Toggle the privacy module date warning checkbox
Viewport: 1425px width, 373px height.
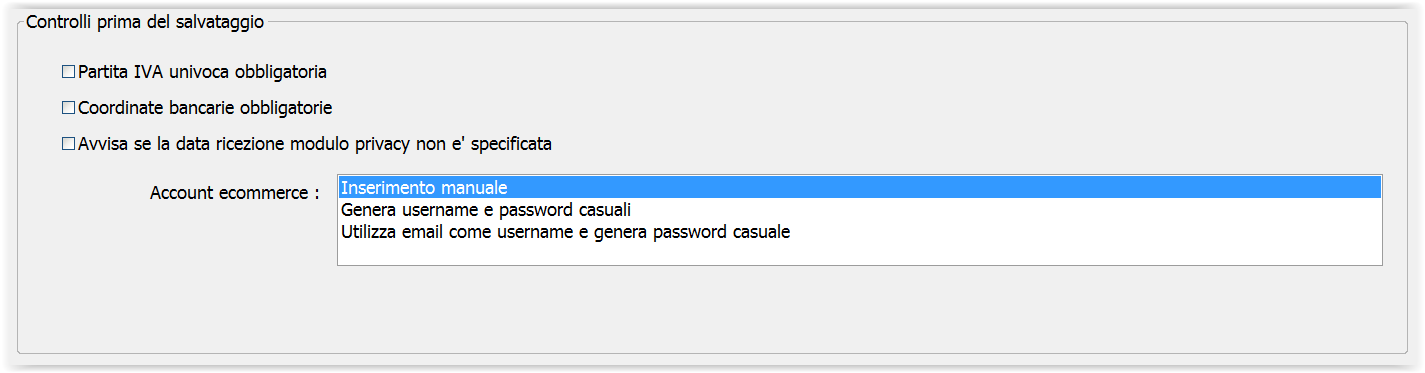69,144
